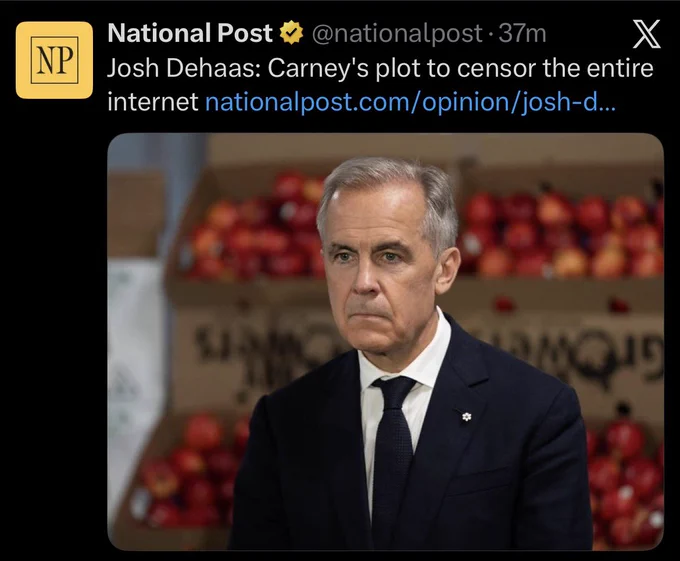Viewport: 680px width, 561px height.
Task: Click the gold verified badge
Action: coord(291,33)
